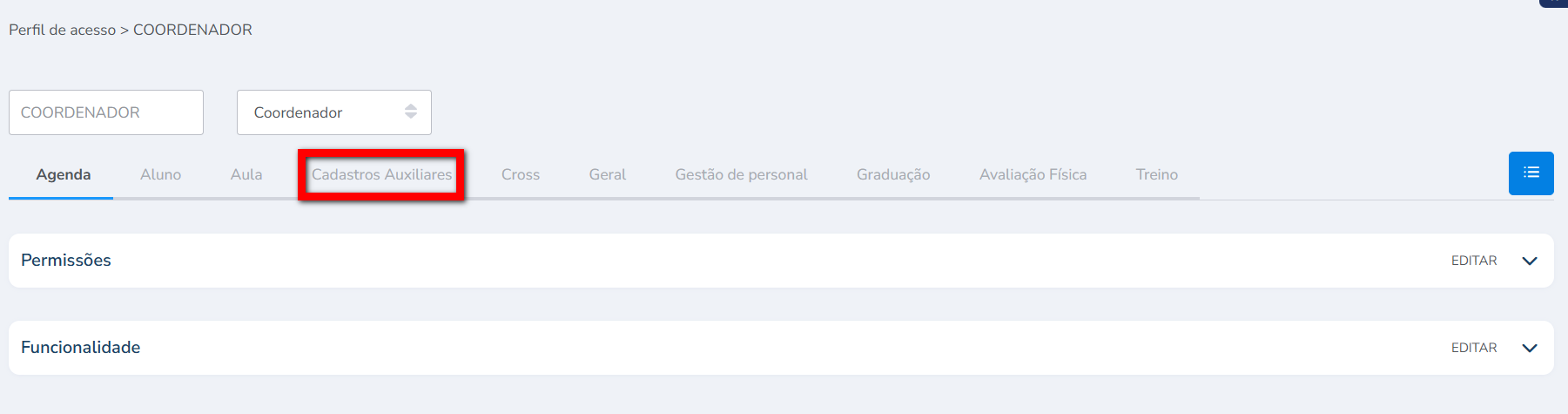Switch to the Agenda tab
Viewport: 1568px width, 414px height.
63,174
